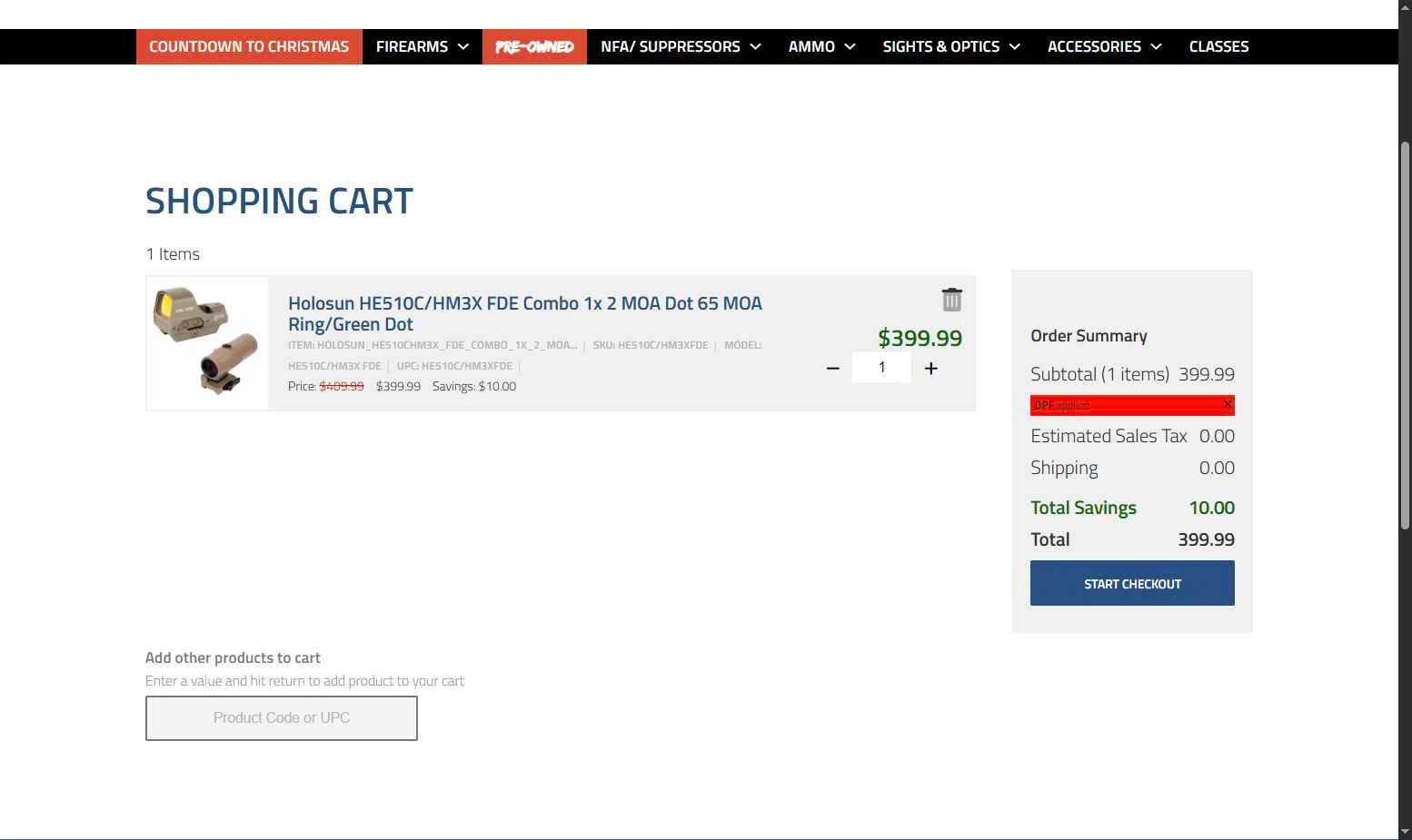Click the Total Savings 10.00 value
Viewport: 1412px width, 840px height.
[1211, 508]
